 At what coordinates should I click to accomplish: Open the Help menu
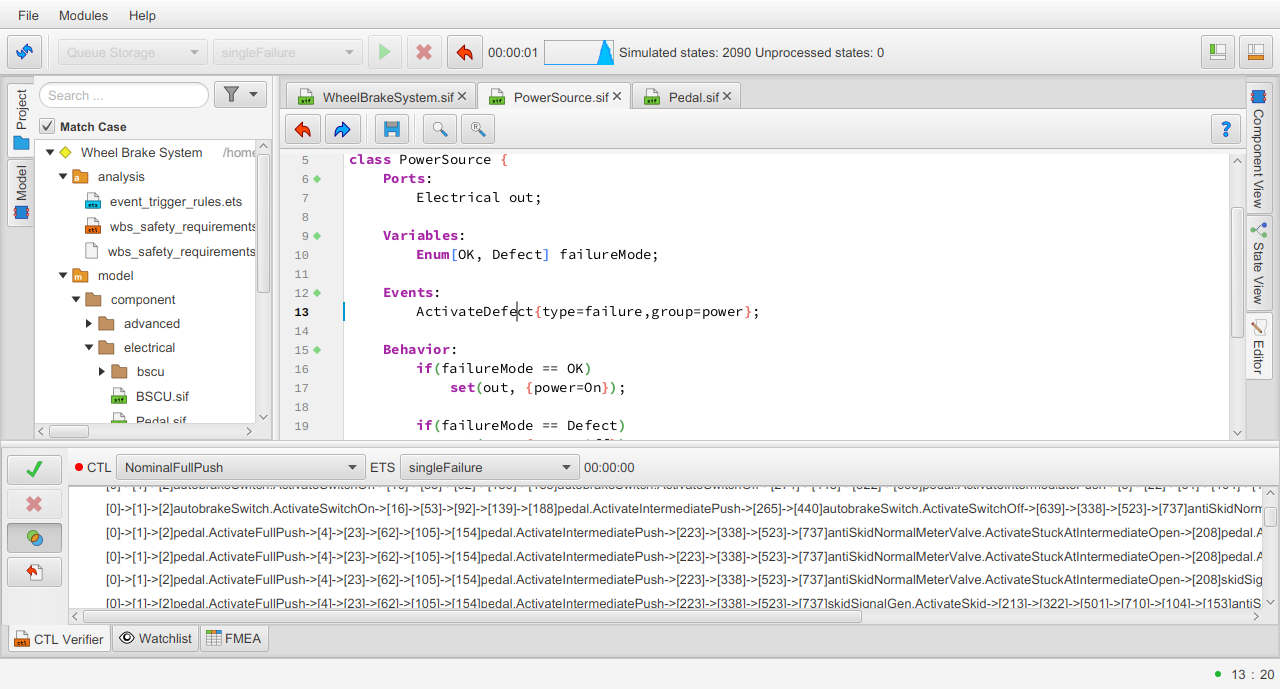pos(143,16)
